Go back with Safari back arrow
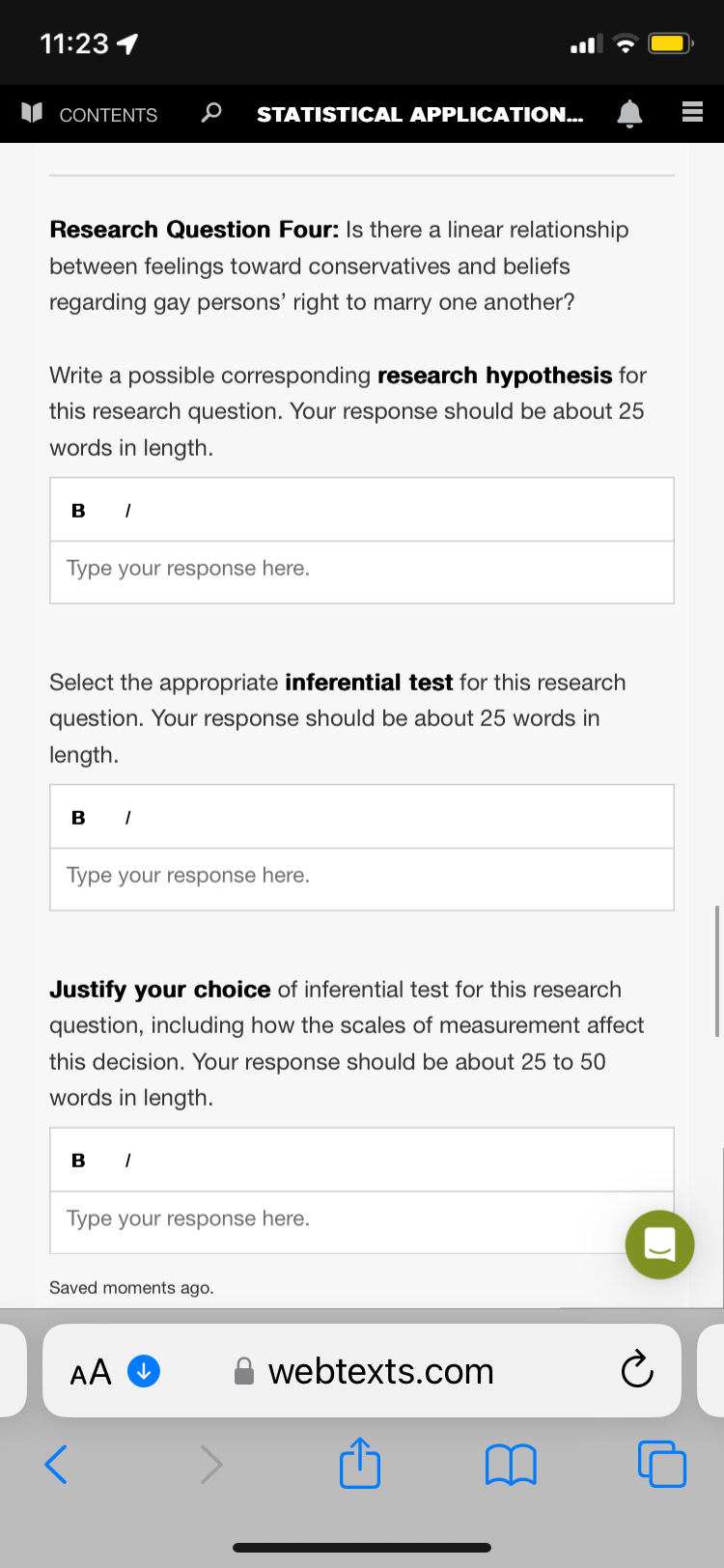This screenshot has width=724, height=1568. (x=57, y=1464)
